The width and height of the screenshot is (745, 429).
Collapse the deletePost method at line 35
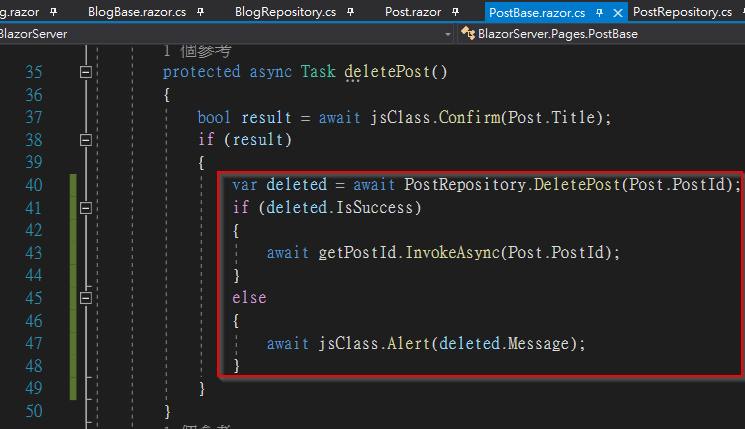(86, 72)
